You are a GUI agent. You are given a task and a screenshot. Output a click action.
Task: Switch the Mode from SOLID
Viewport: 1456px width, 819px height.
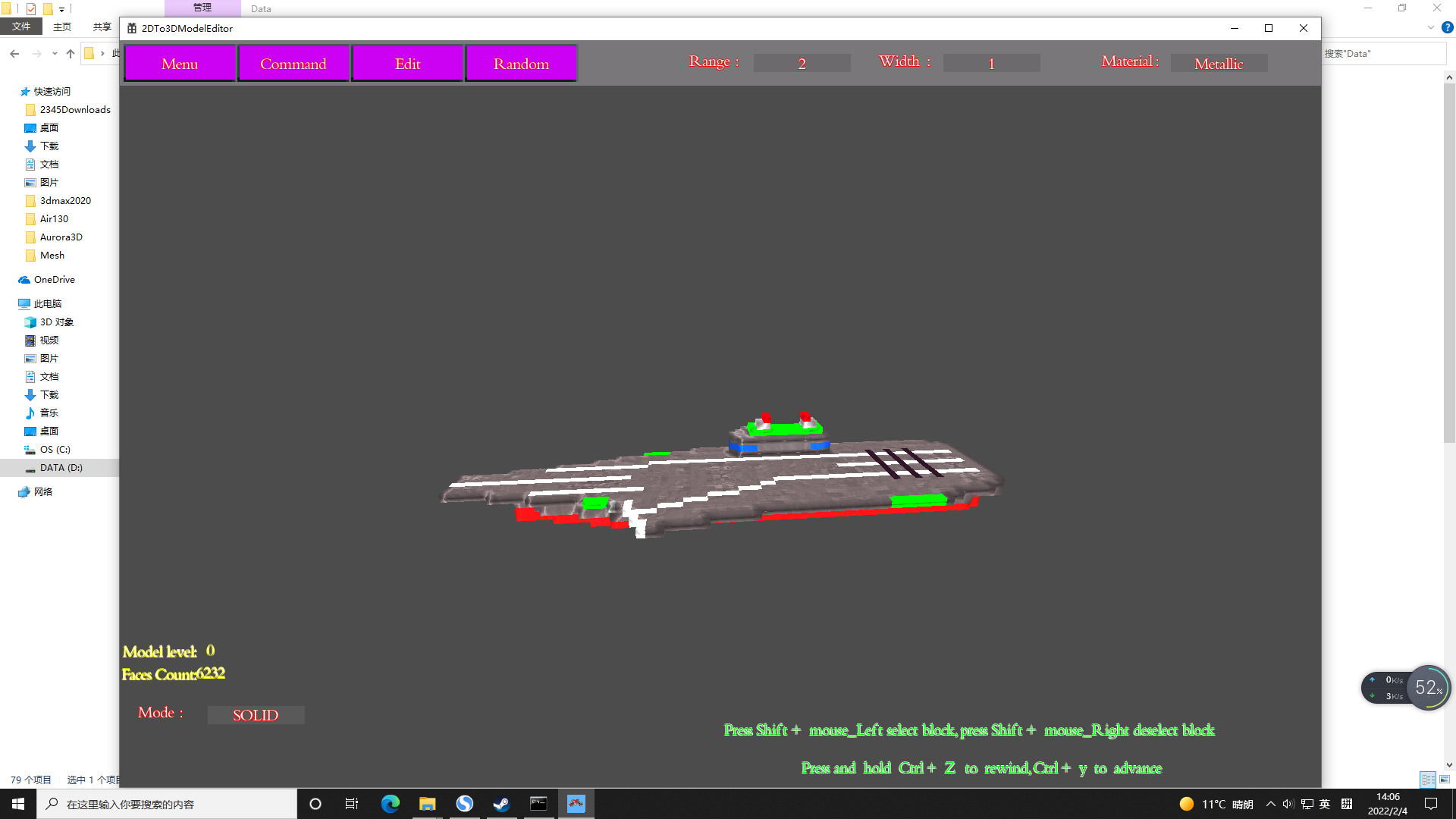(256, 715)
